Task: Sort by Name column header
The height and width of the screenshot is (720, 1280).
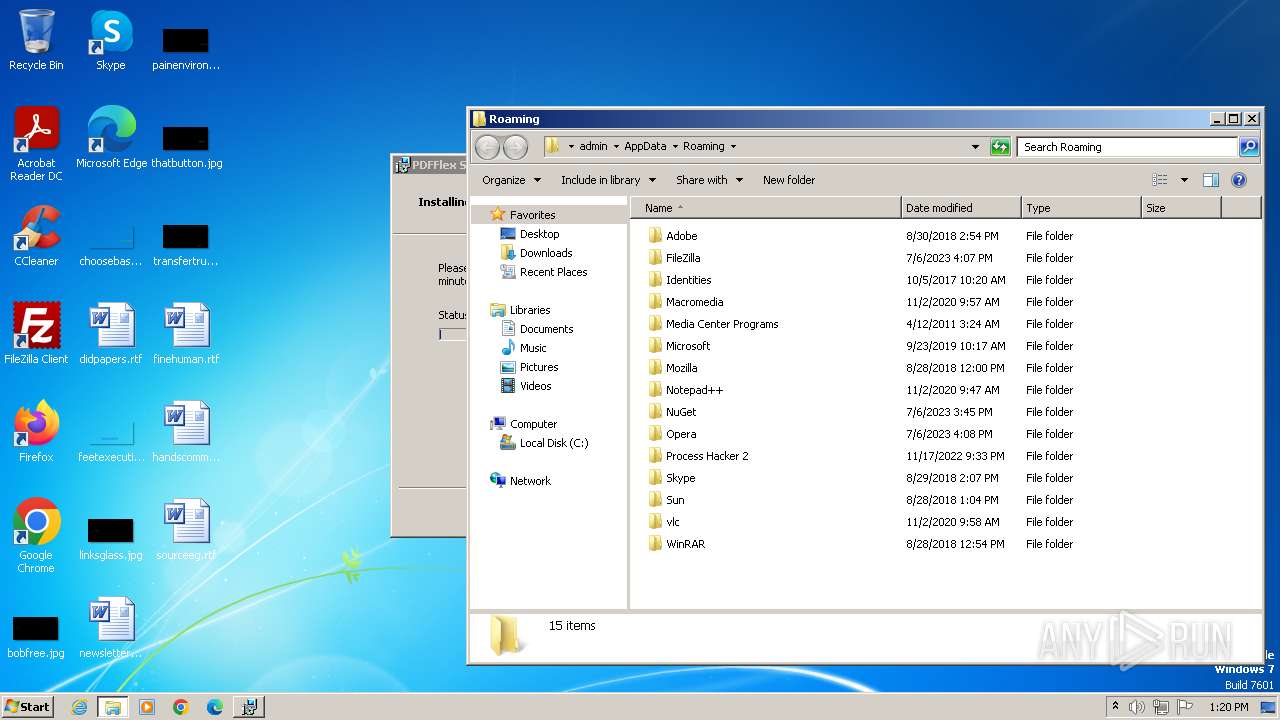Action: click(766, 208)
